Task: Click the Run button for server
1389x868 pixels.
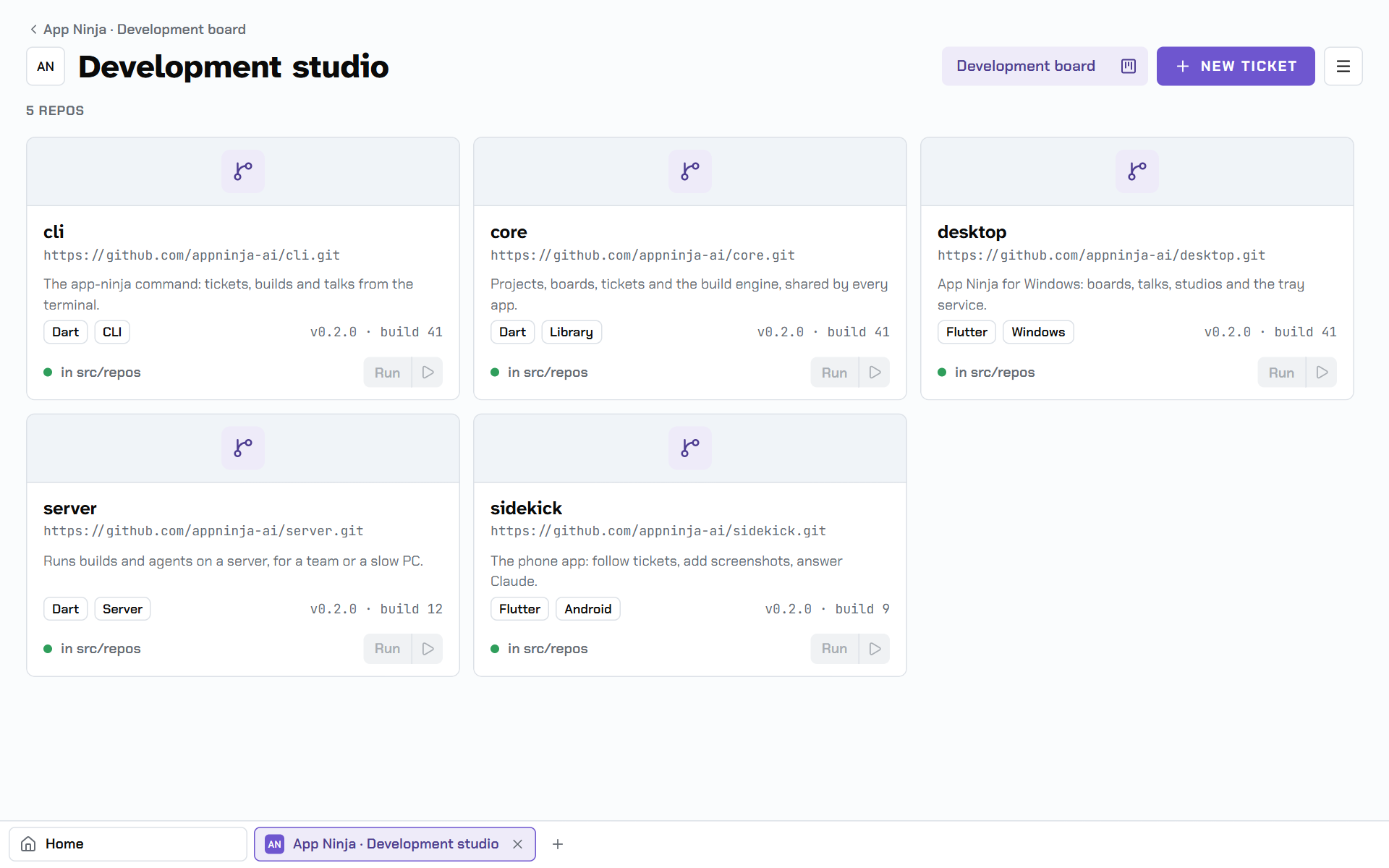Action: (x=388, y=649)
